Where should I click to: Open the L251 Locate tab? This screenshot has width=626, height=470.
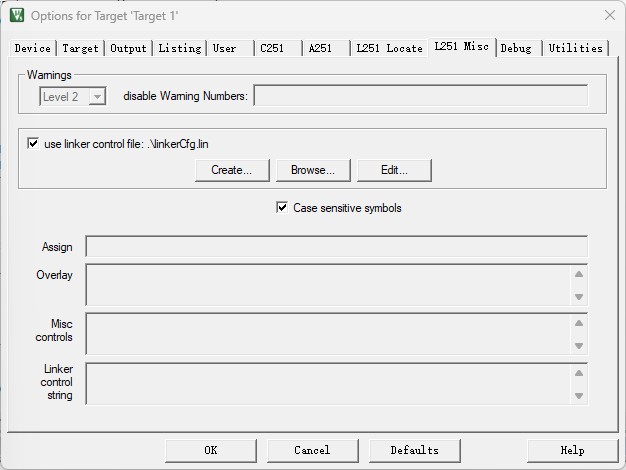pos(389,48)
